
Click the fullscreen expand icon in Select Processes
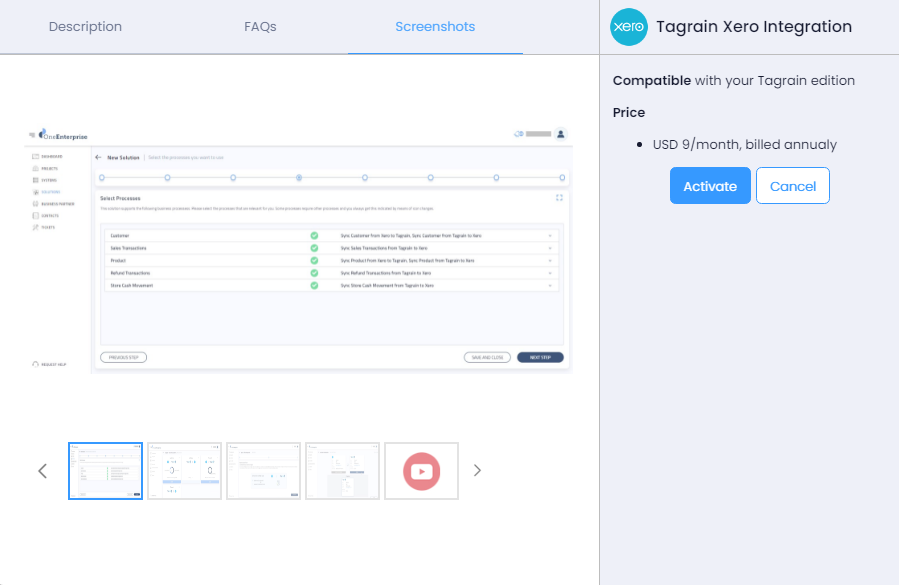[x=558, y=198]
